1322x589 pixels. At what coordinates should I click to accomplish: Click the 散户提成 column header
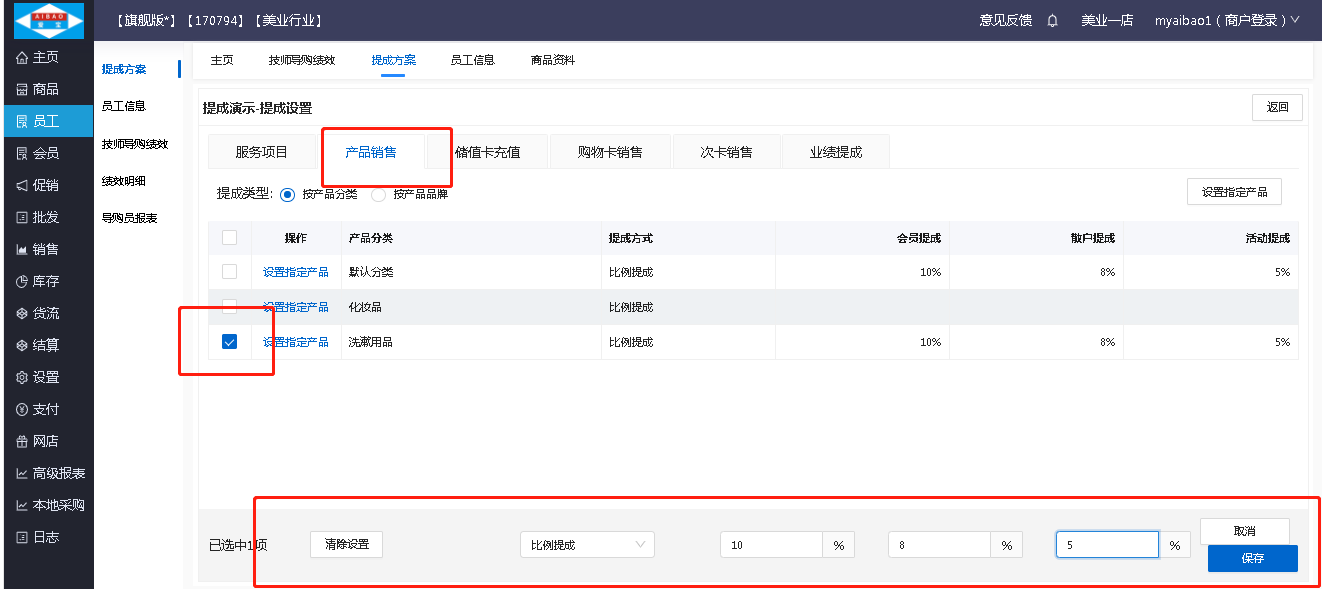pyautogui.click(x=1092, y=238)
